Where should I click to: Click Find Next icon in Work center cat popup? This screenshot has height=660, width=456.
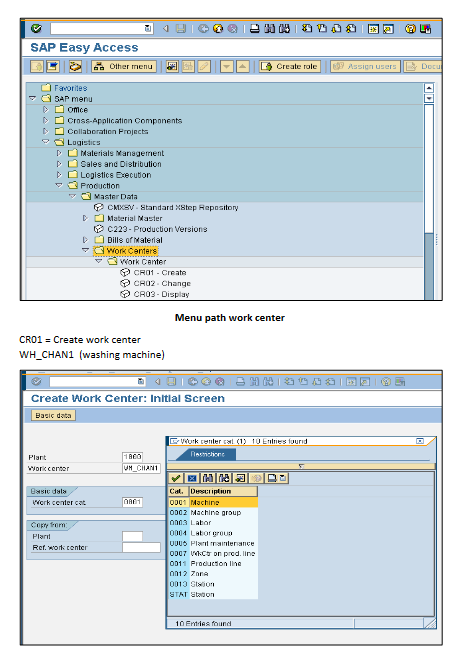(x=224, y=478)
